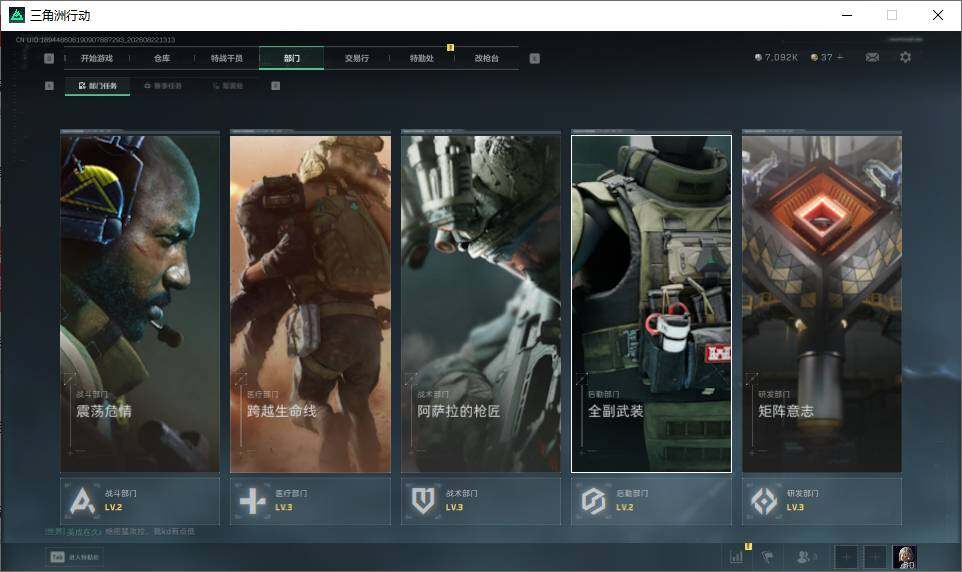Click the world chat message line
Image resolution: width=962 pixels, height=572 pixels.
[x=120, y=531]
